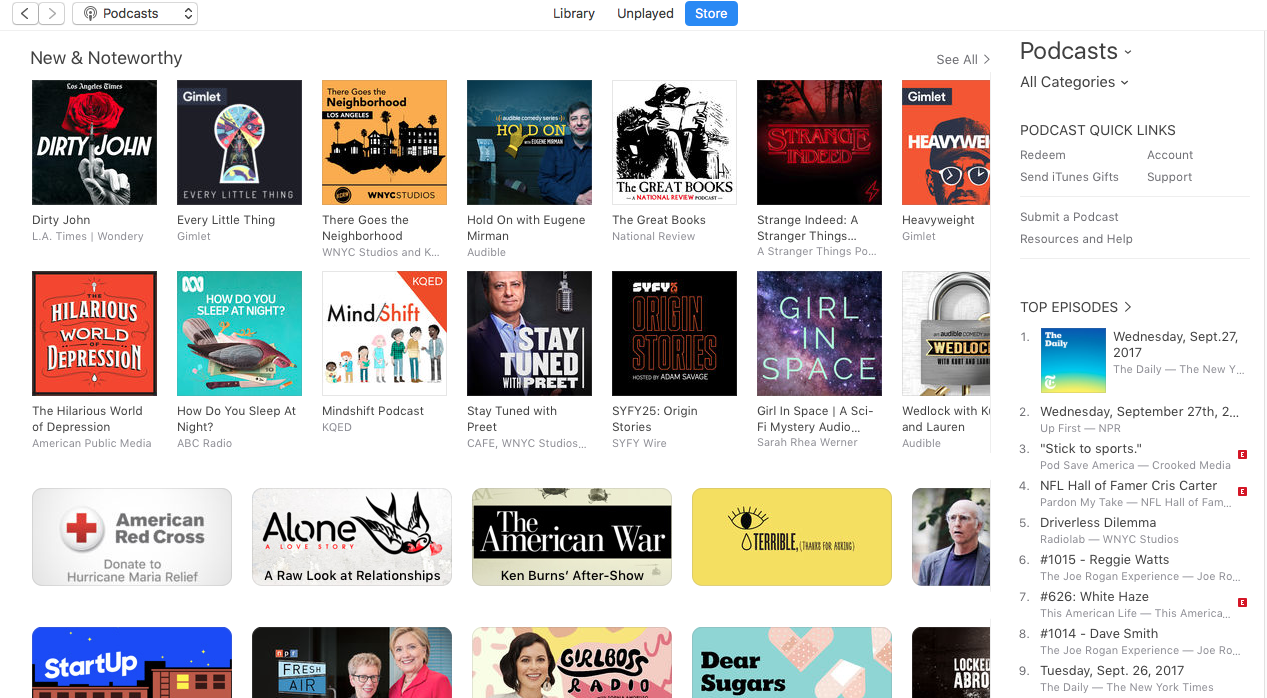
Task: Open the Wedlock podcast artwork
Action: coord(946,333)
